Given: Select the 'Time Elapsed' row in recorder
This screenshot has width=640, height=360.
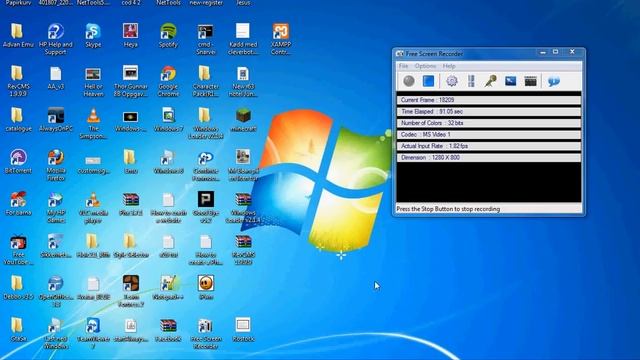Looking at the screenshot, I should point(489,111).
